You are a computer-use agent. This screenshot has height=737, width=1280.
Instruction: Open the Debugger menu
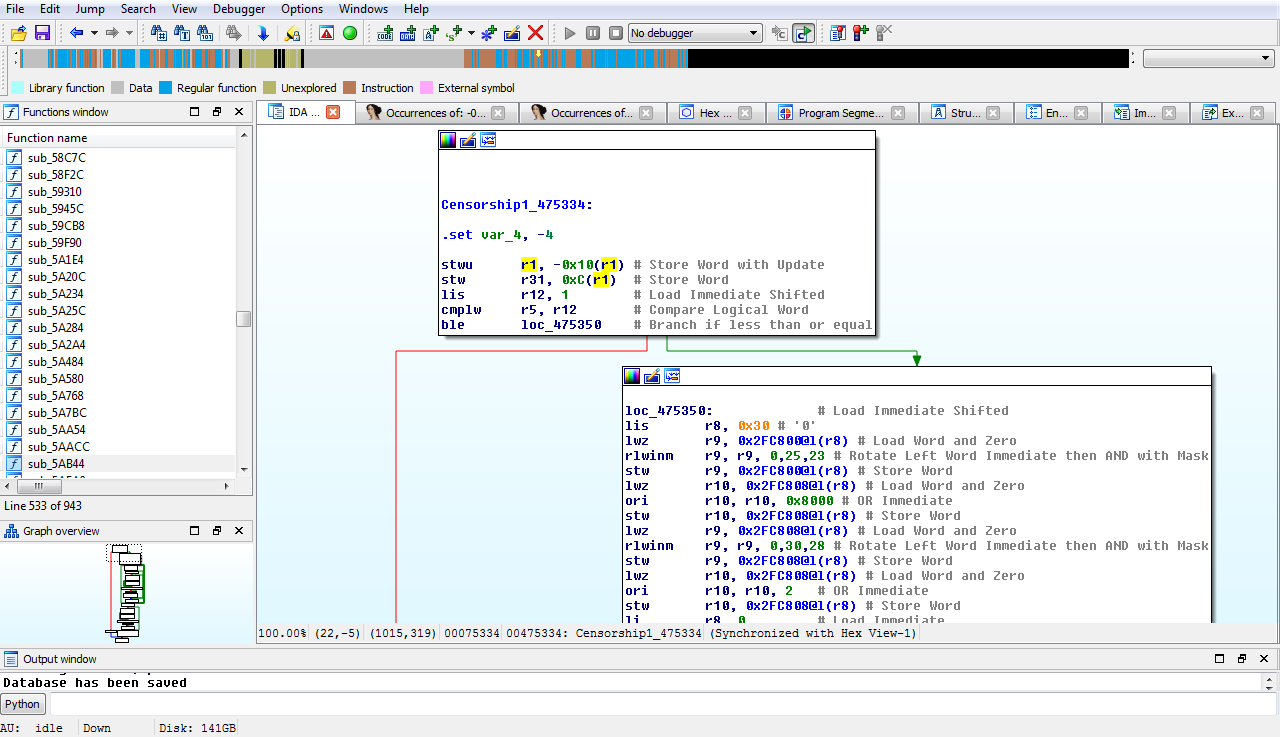tap(239, 9)
